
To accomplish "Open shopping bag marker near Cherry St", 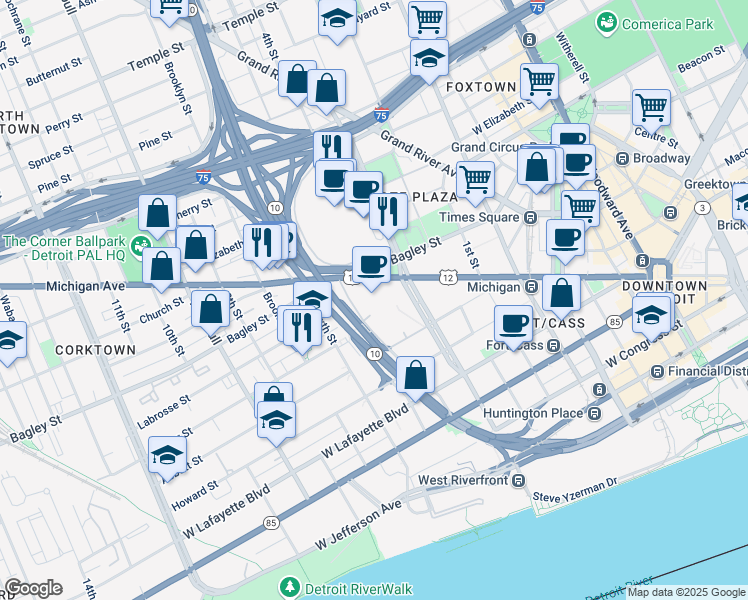I will pos(157,213).
